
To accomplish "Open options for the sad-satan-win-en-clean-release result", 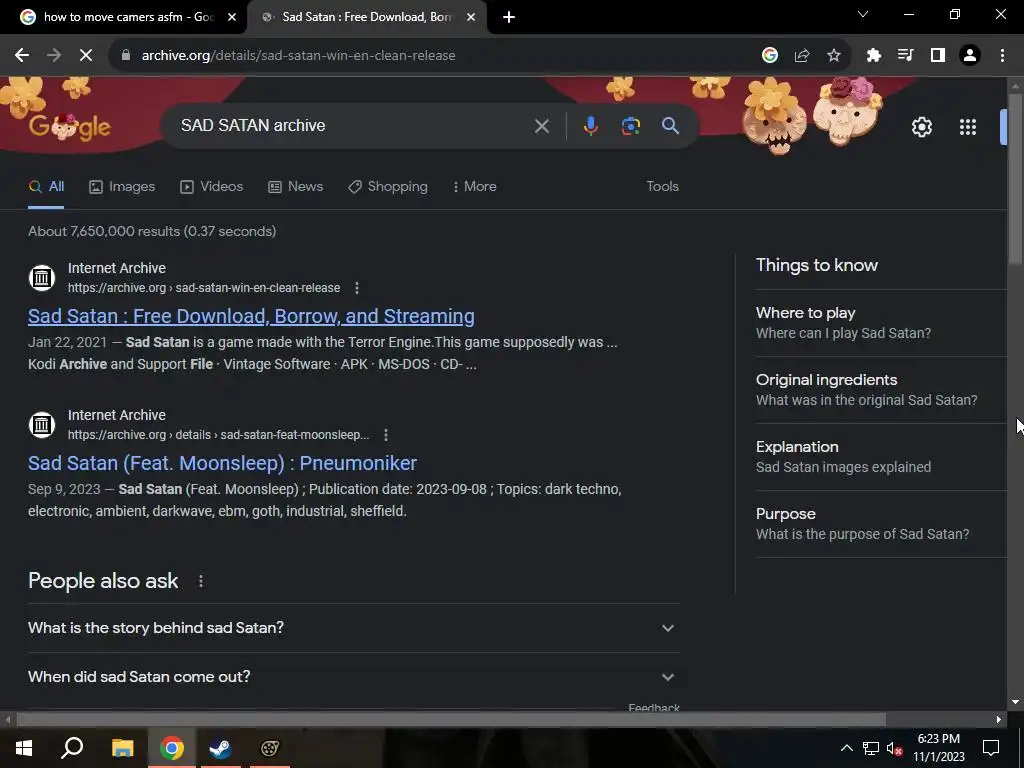I will click(357, 287).
